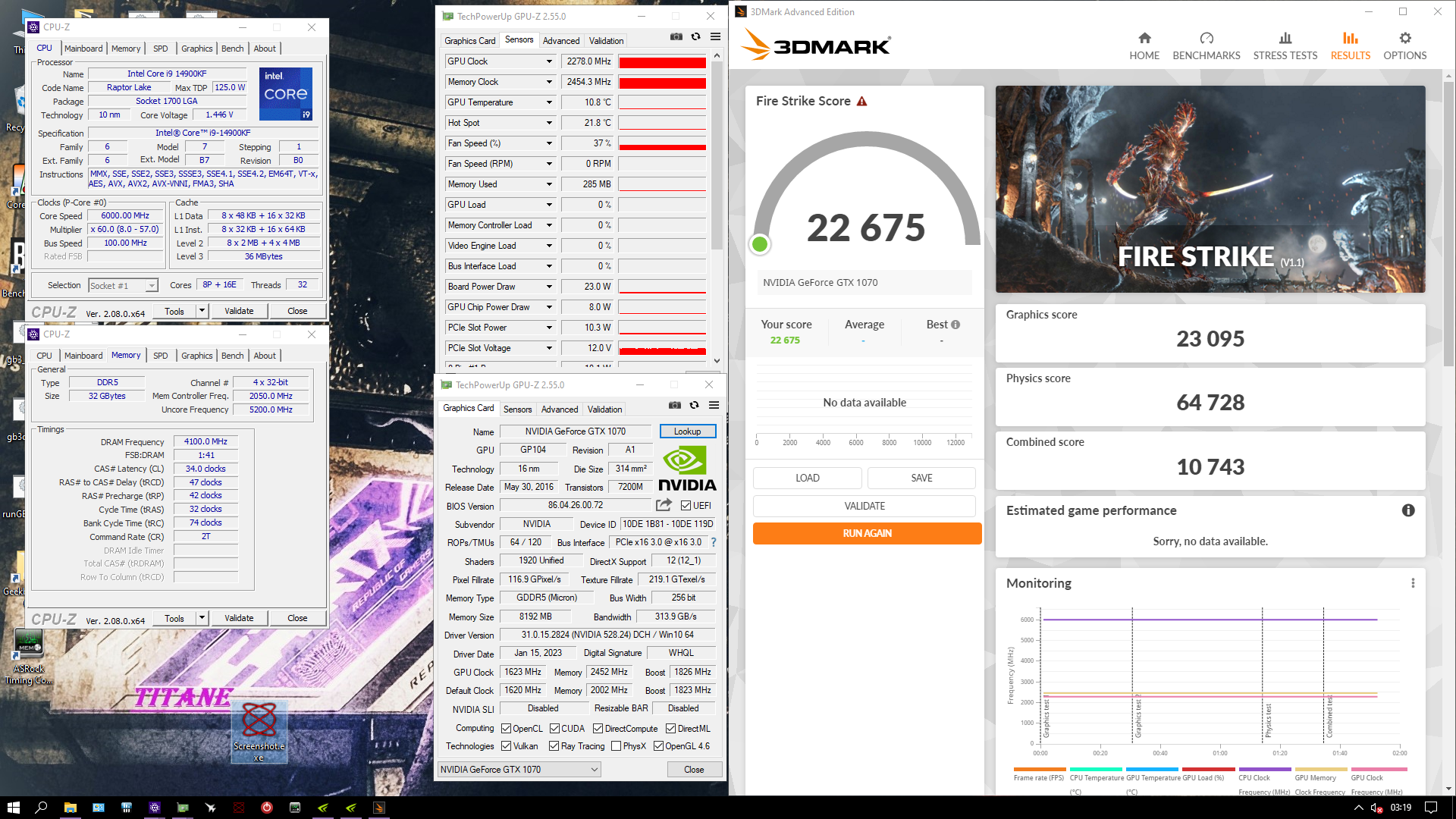The width and height of the screenshot is (1456, 819).
Task: Open Validation tab in lower GPU-Z window
Action: [604, 409]
